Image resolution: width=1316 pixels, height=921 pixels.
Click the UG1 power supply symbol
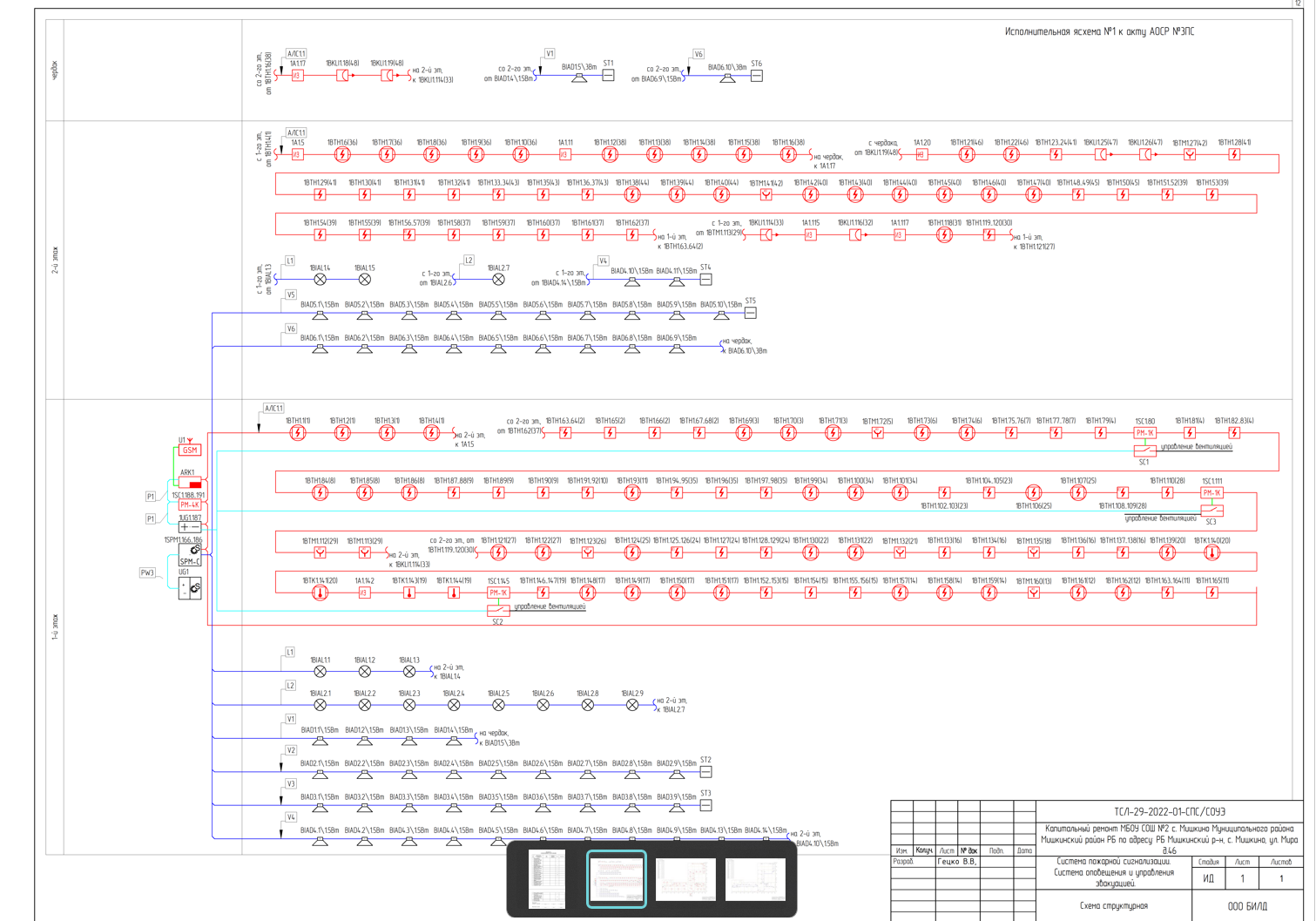click(190, 588)
